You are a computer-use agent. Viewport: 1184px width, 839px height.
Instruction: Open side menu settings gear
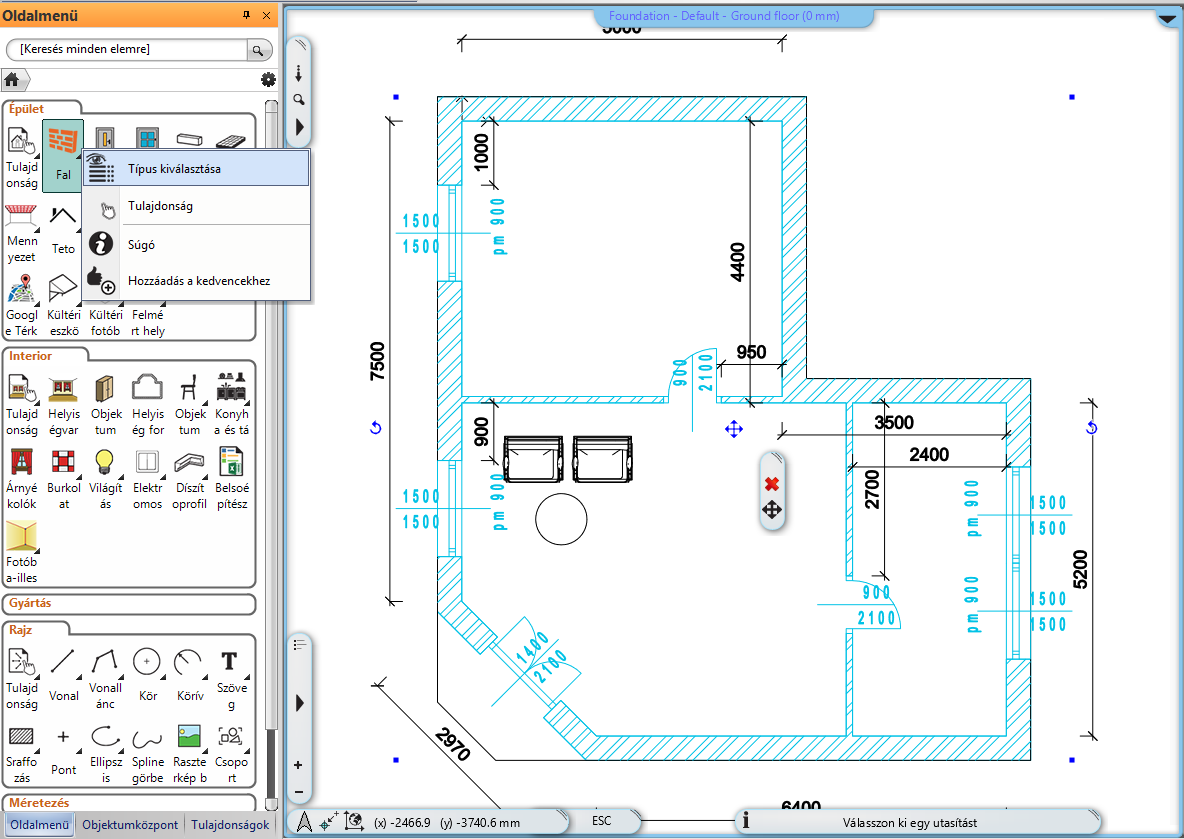click(x=267, y=80)
